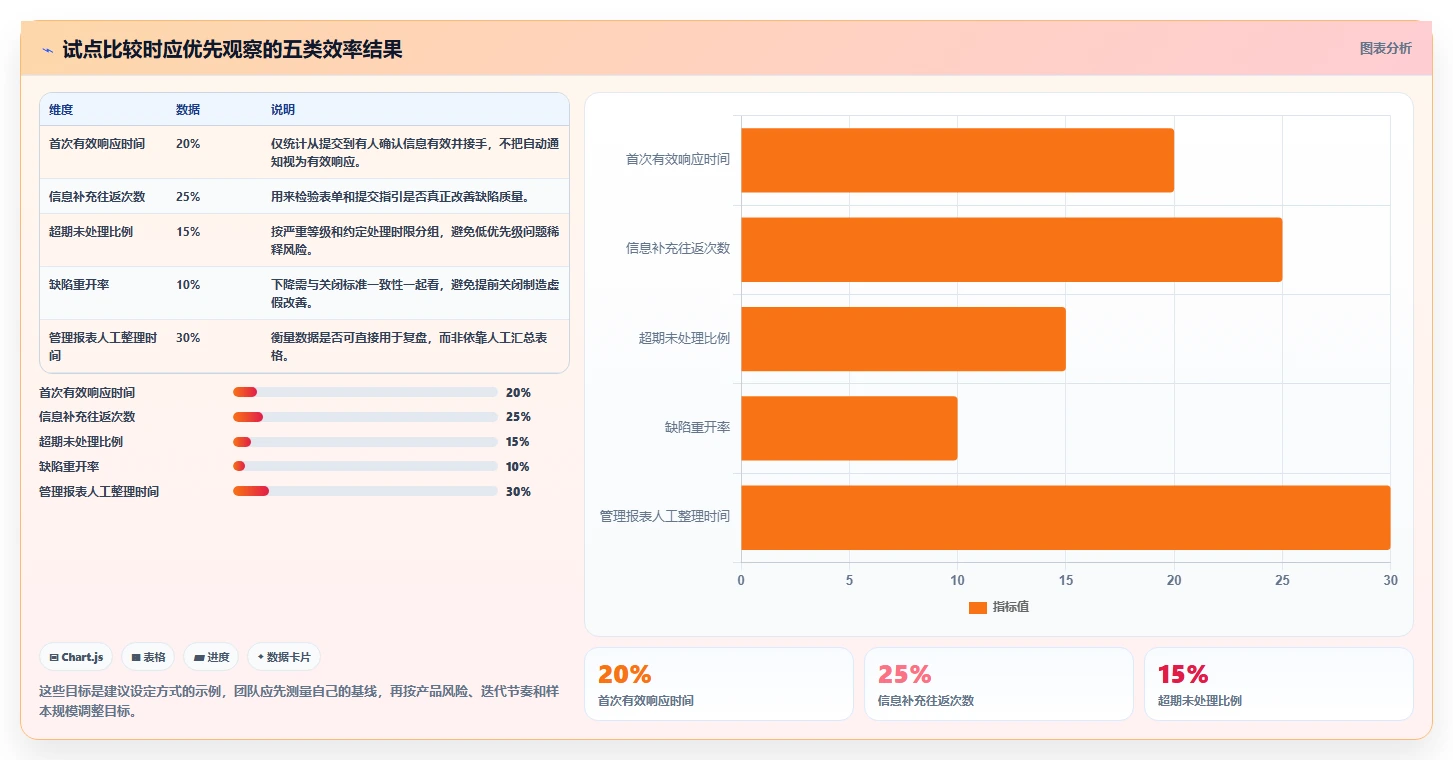Screen dimensions: 1453x760
Task: Open the 20% 首次有效响应时间 stat card
Action: pyautogui.click(x=719, y=684)
